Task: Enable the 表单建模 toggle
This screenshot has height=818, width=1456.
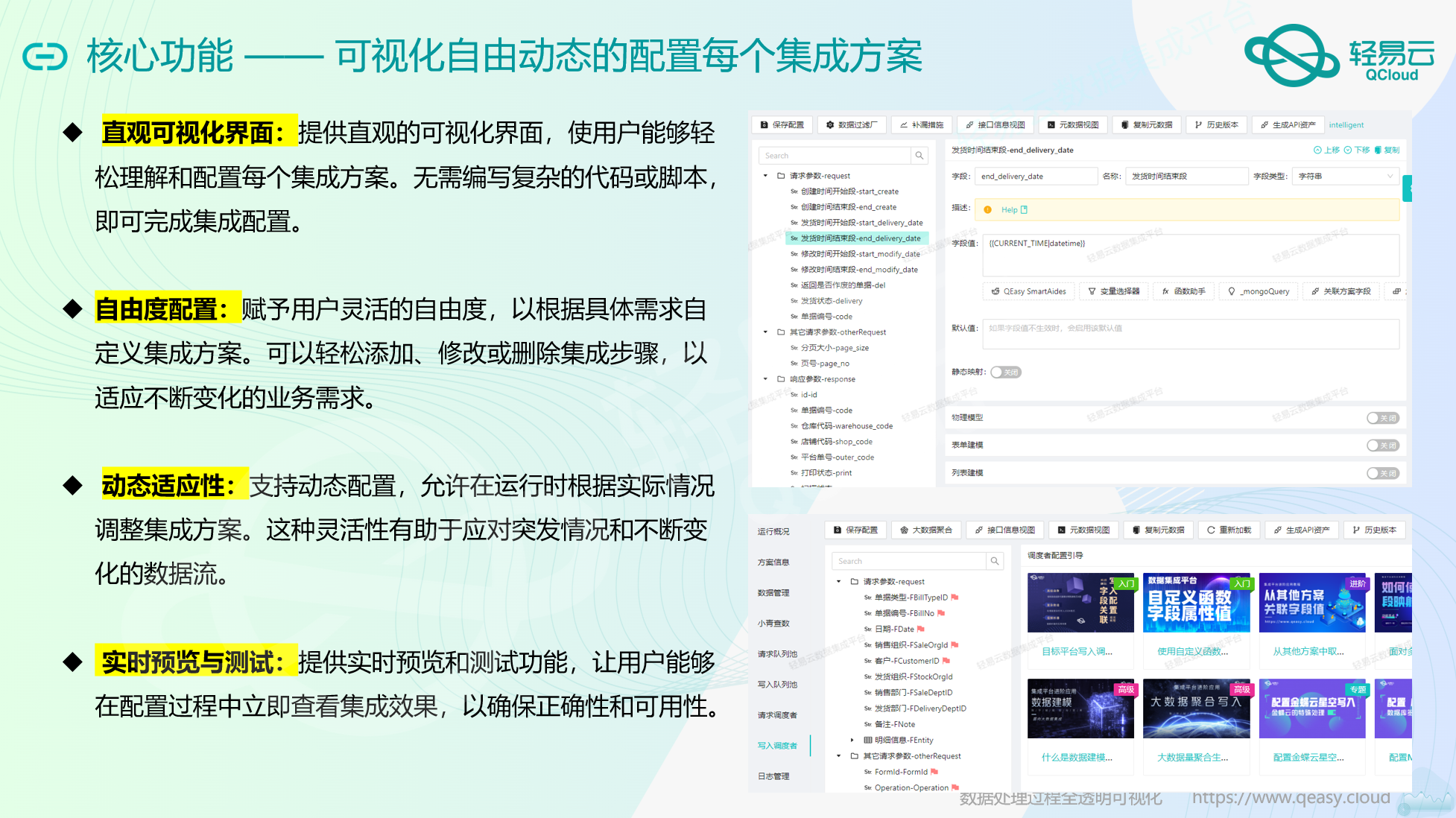Action: (x=1382, y=446)
